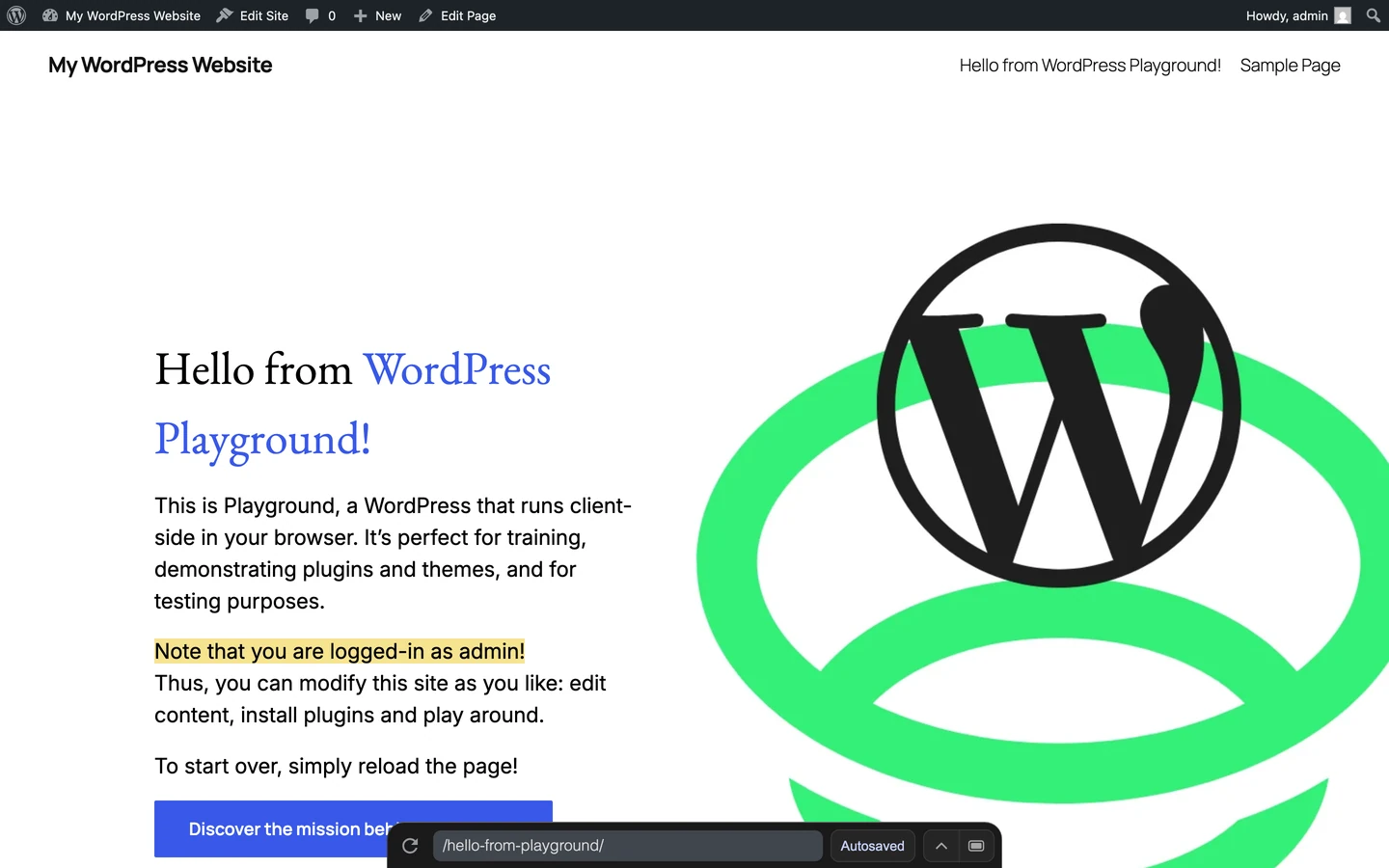The width and height of the screenshot is (1389, 868).
Task: Click the highlighted logged-in as admin note
Action: (340, 651)
